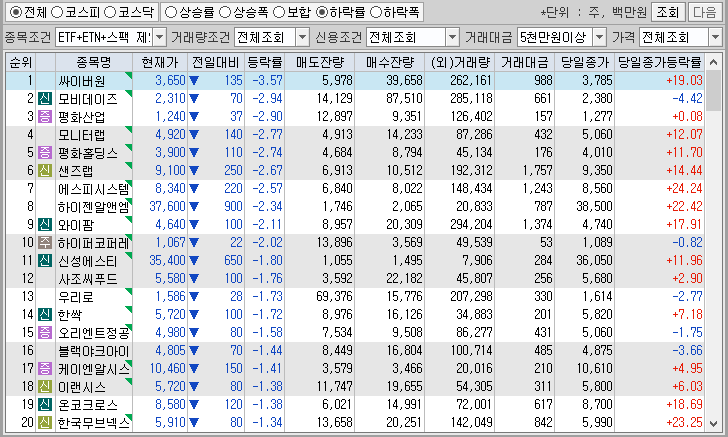Image resolution: width=728 pixels, height=437 pixels.
Task: Click the scrollbar up arrow
Action: point(713,62)
